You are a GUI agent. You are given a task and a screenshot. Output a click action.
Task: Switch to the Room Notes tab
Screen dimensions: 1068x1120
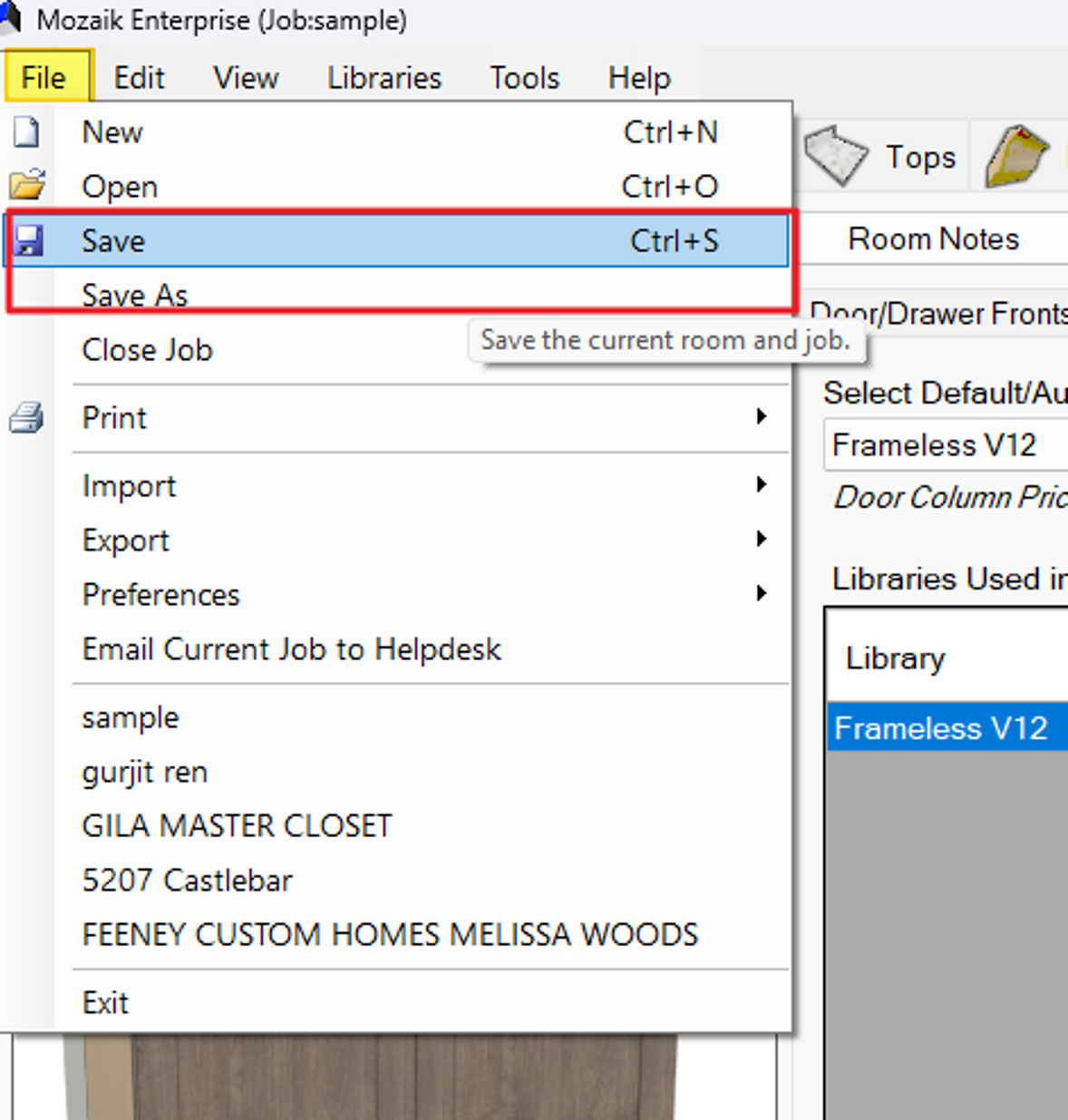(933, 239)
